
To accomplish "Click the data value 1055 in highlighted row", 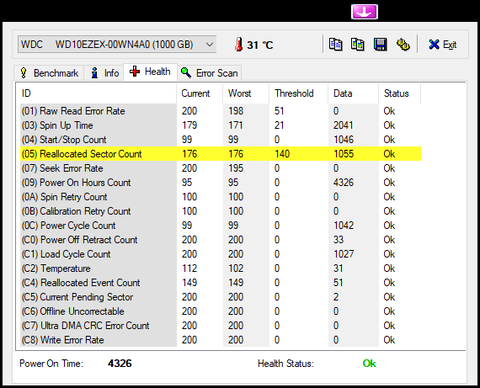I will pos(344,154).
